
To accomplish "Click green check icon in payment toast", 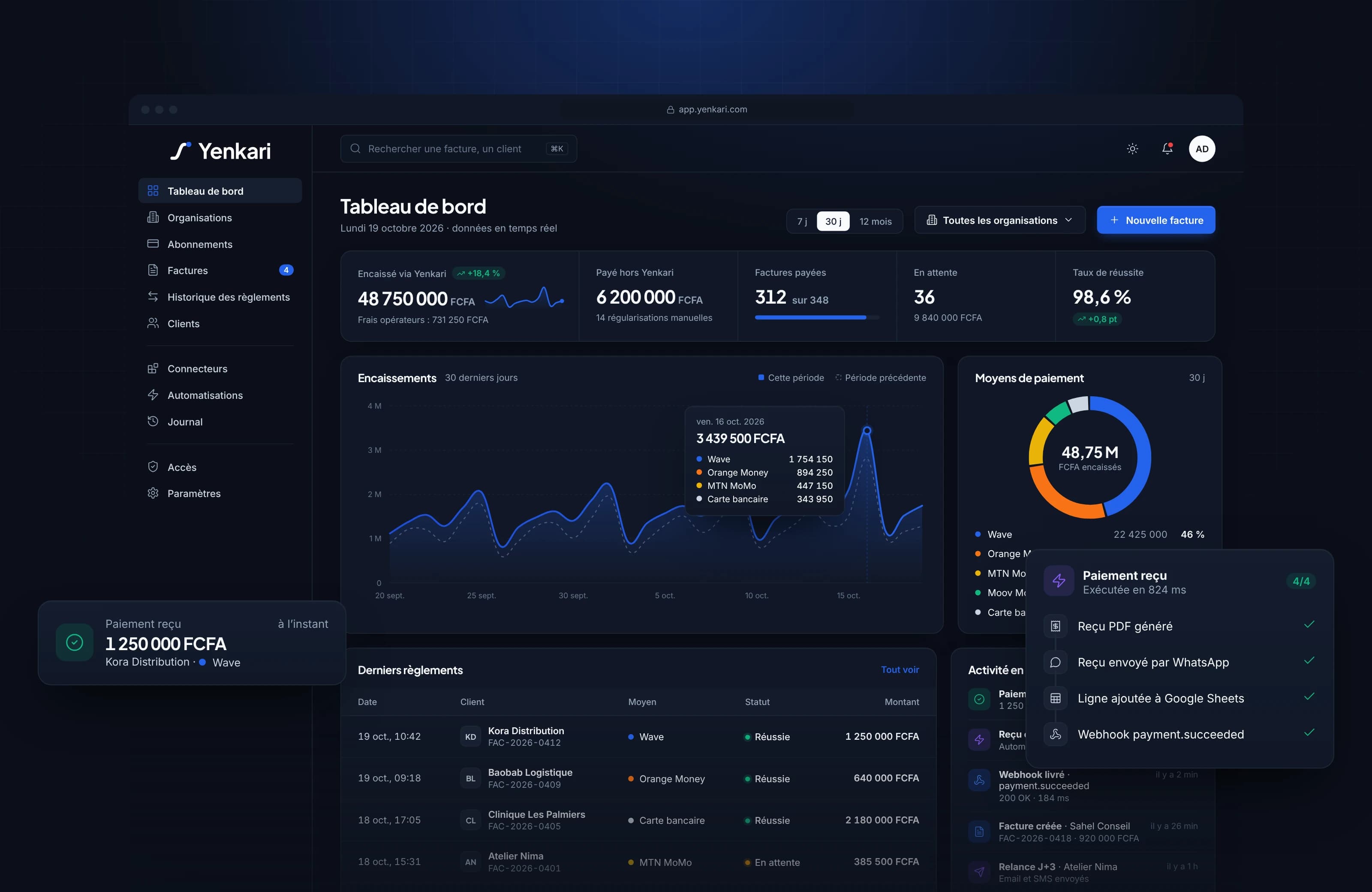I will 74,642.
